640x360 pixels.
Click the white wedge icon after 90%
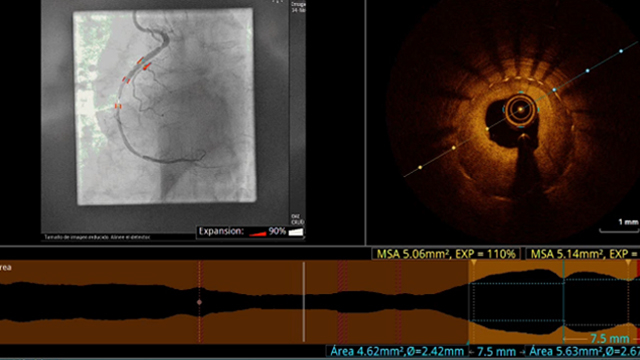click(x=296, y=232)
